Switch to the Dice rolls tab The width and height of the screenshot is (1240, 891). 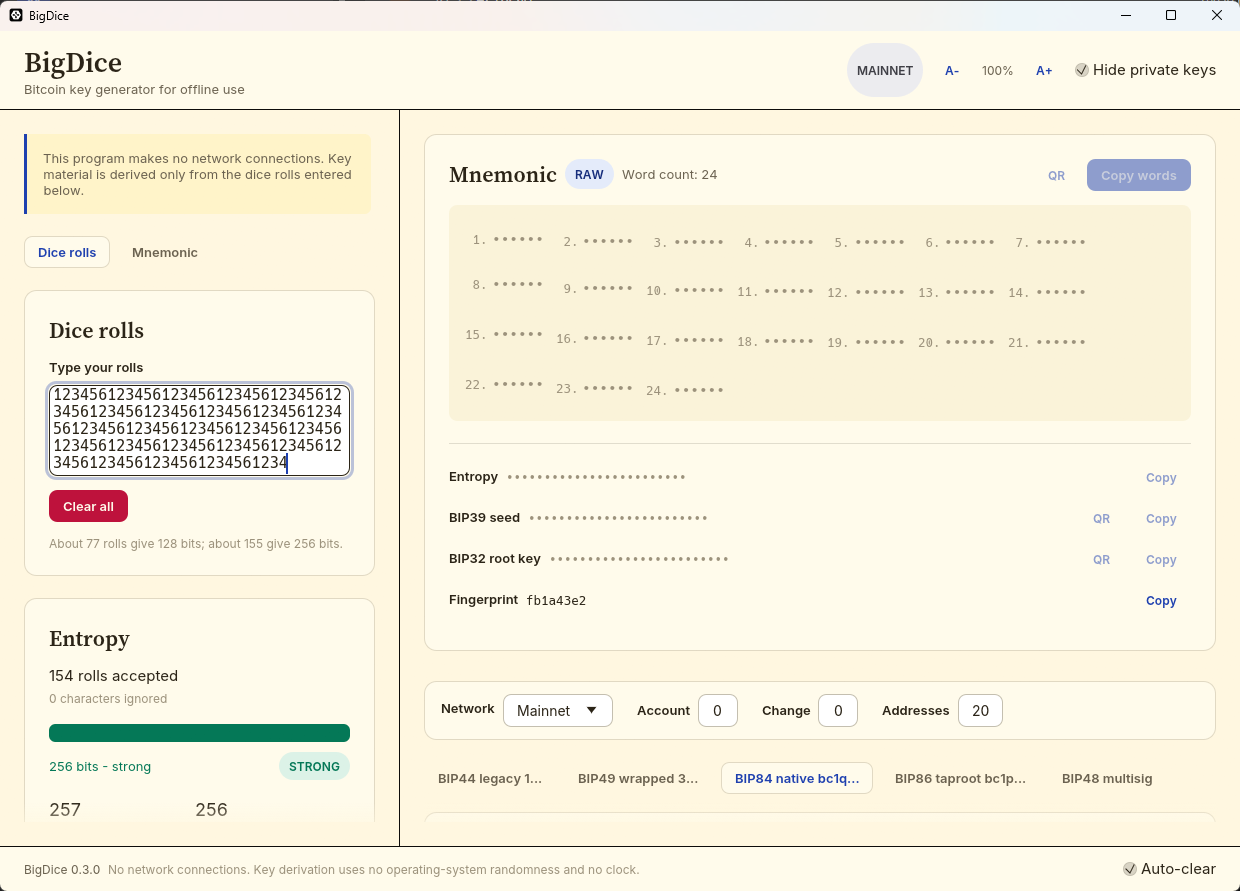pos(67,252)
